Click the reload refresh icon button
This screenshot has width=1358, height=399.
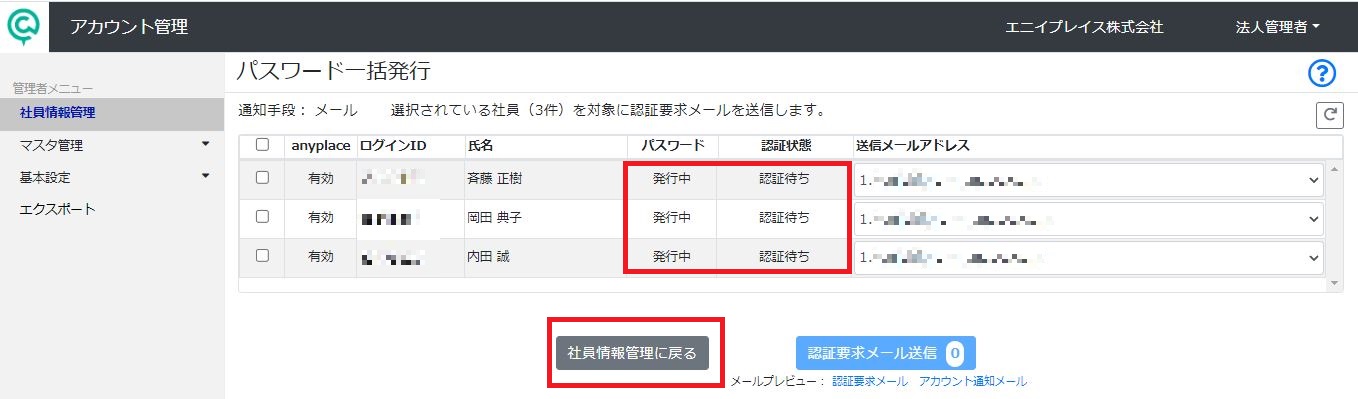tap(1329, 115)
